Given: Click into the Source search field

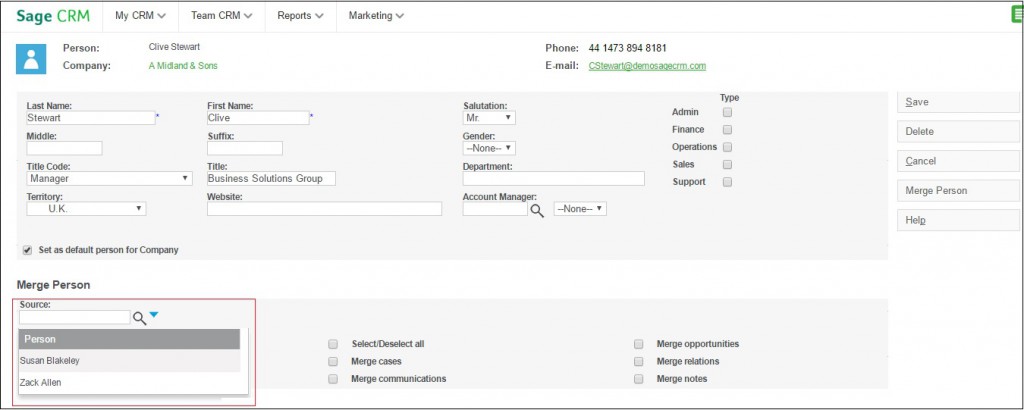Looking at the screenshot, I should tap(74, 317).
